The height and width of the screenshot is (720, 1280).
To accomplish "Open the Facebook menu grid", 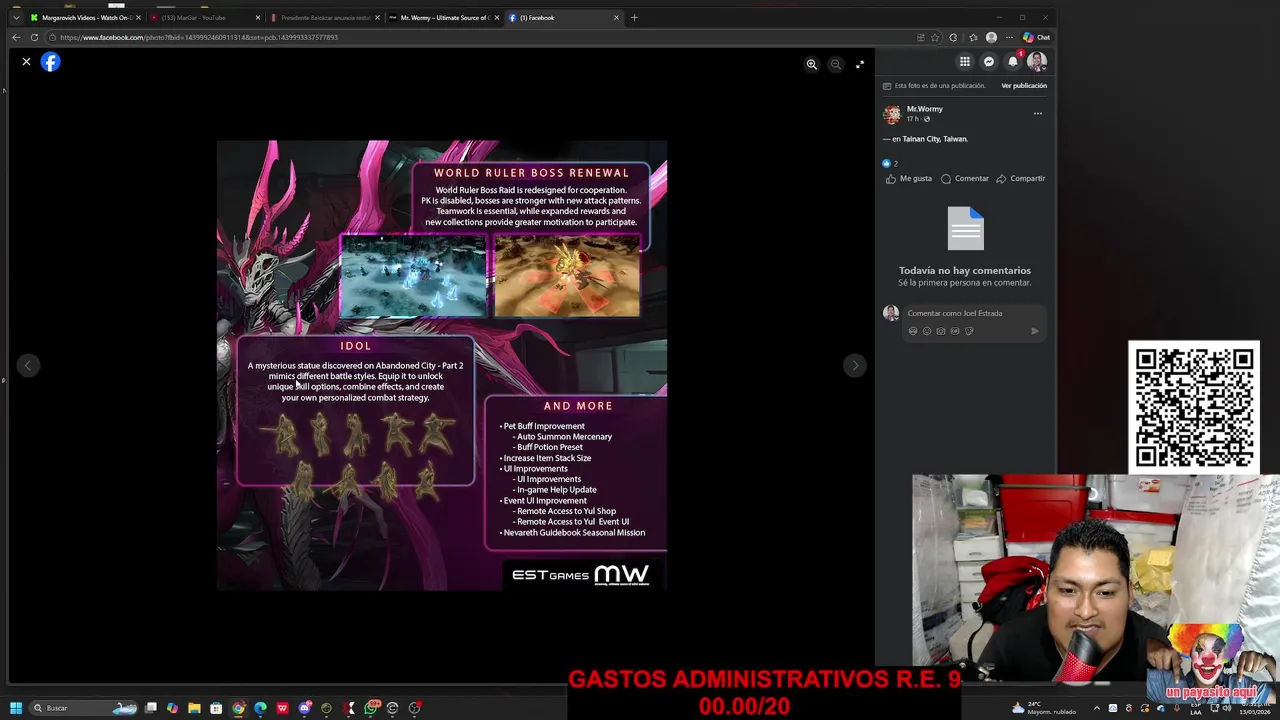I will click(x=965, y=62).
